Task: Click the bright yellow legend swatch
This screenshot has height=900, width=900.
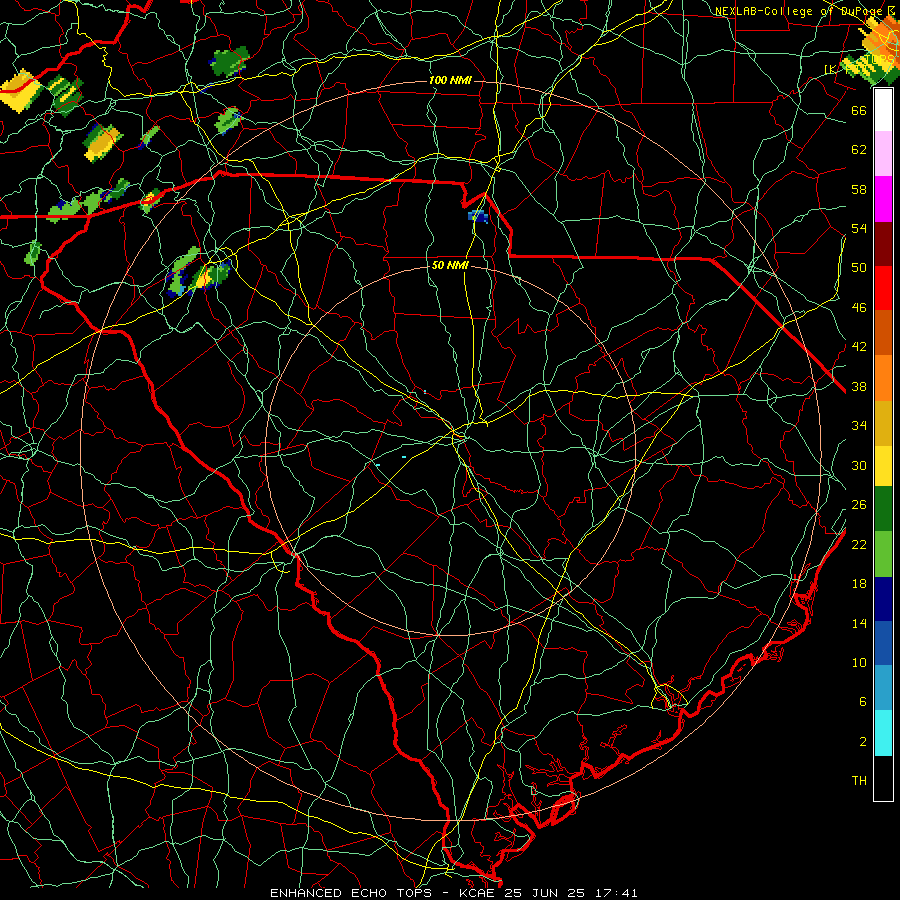Action: click(883, 466)
